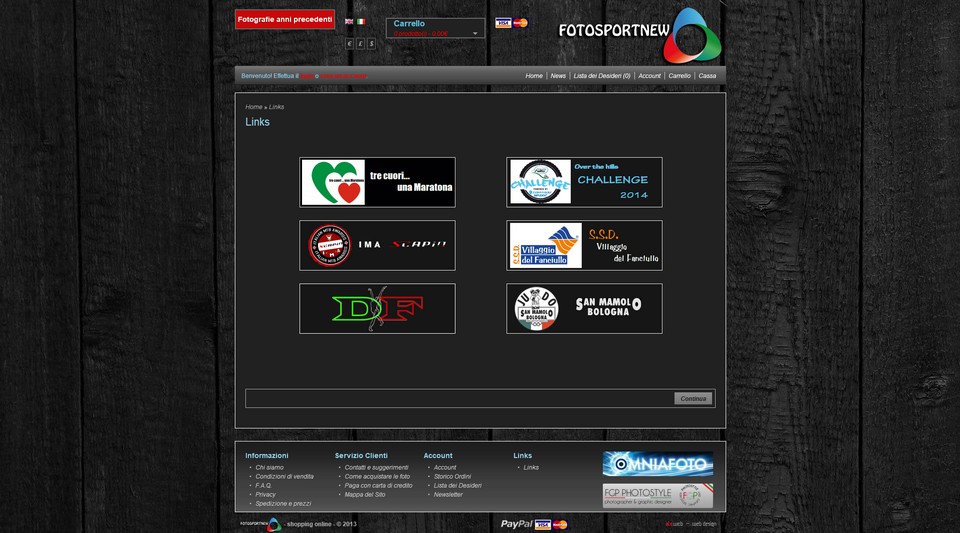Viewport: 960px width, 533px height.
Task: Open News in the top navigation
Action: pos(558,76)
